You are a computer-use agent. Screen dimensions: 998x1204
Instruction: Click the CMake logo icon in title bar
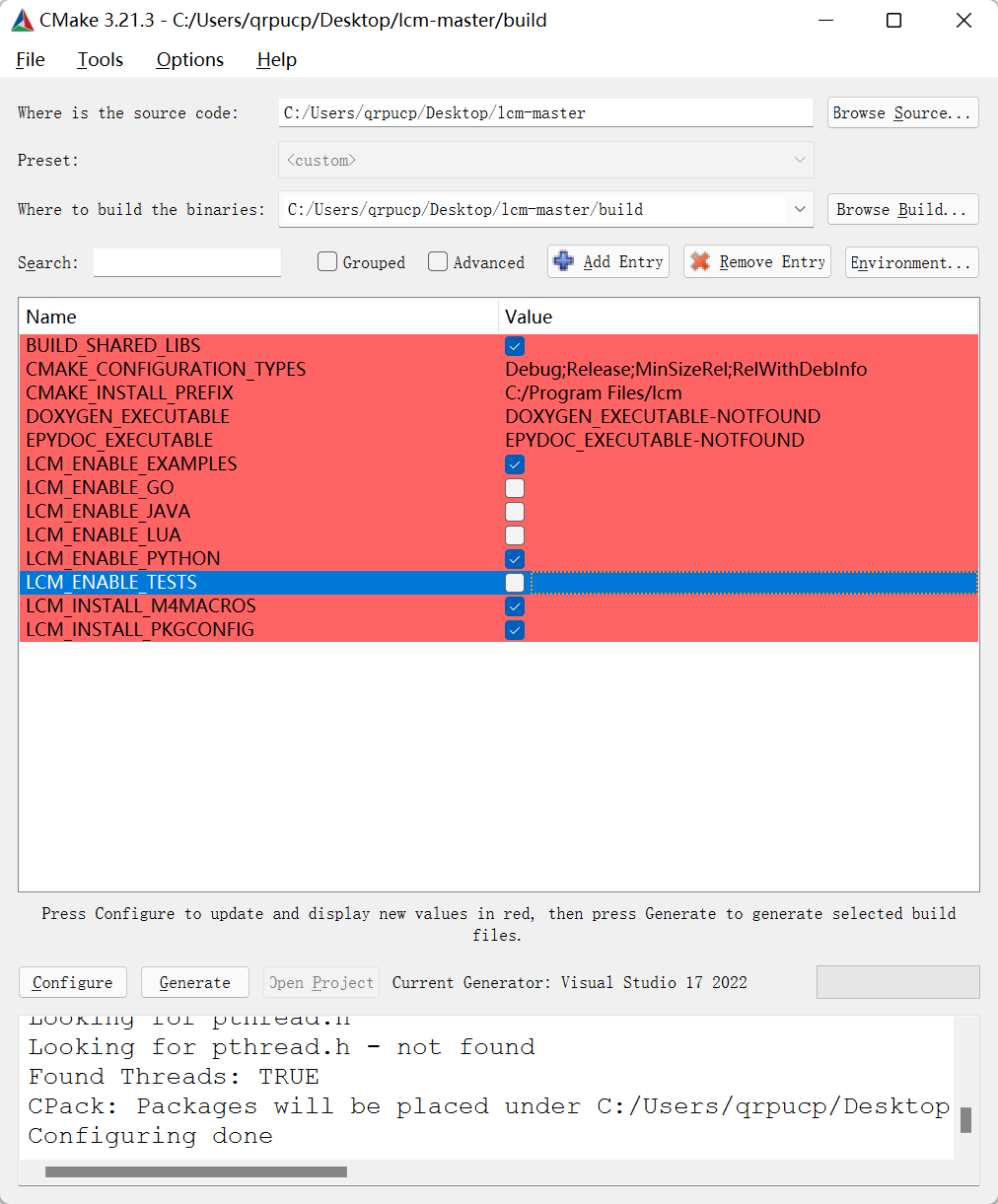(22, 20)
